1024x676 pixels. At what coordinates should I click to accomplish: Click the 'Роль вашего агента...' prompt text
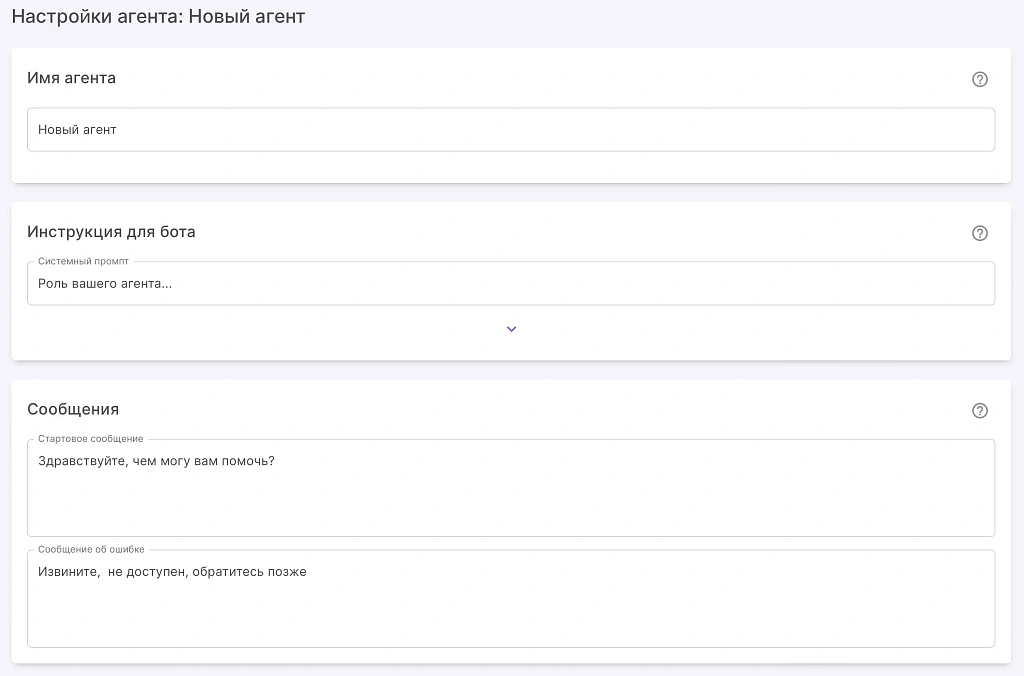point(105,284)
